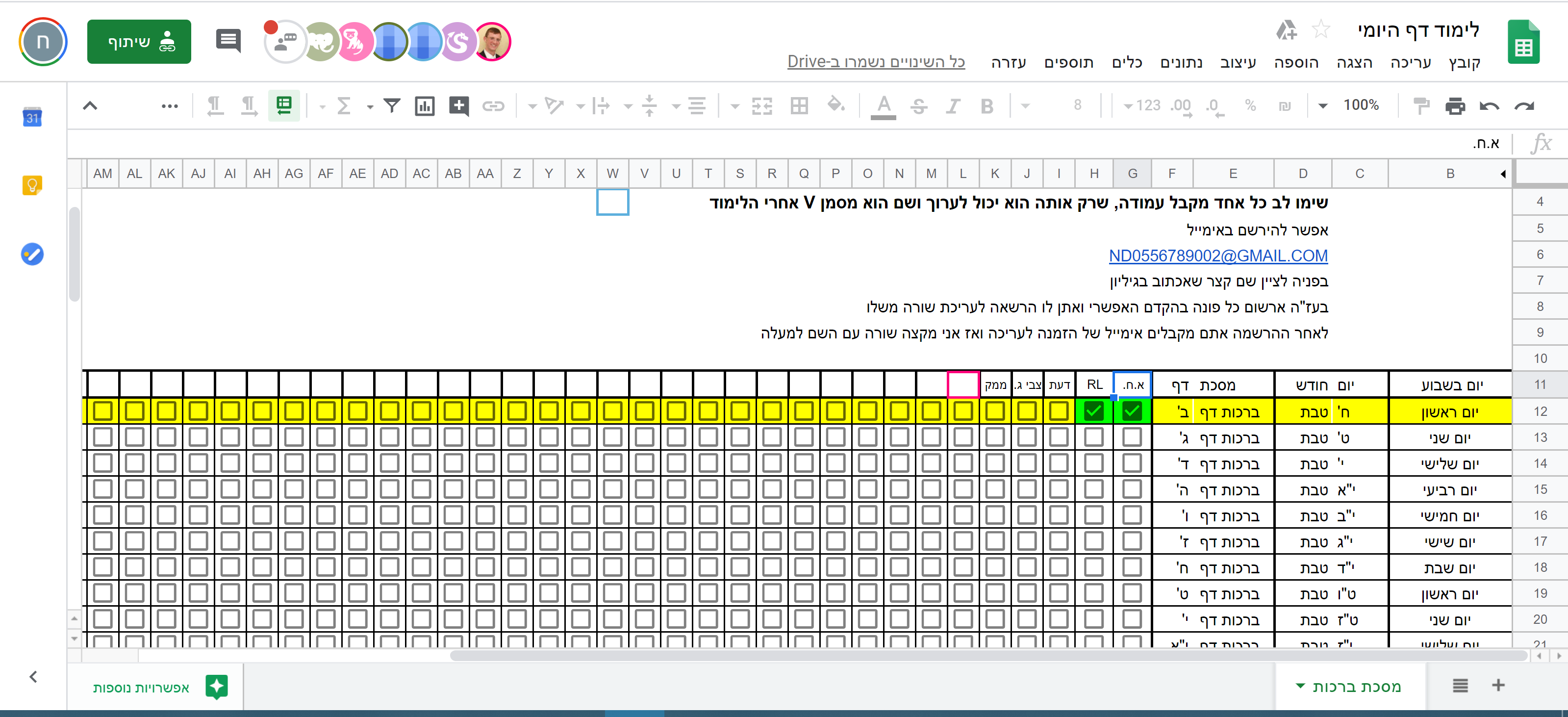This screenshot has height=717, width=1568.
Task: Open the ND0556789002@GMAIL.COM email link
Action: [1218, 256]
